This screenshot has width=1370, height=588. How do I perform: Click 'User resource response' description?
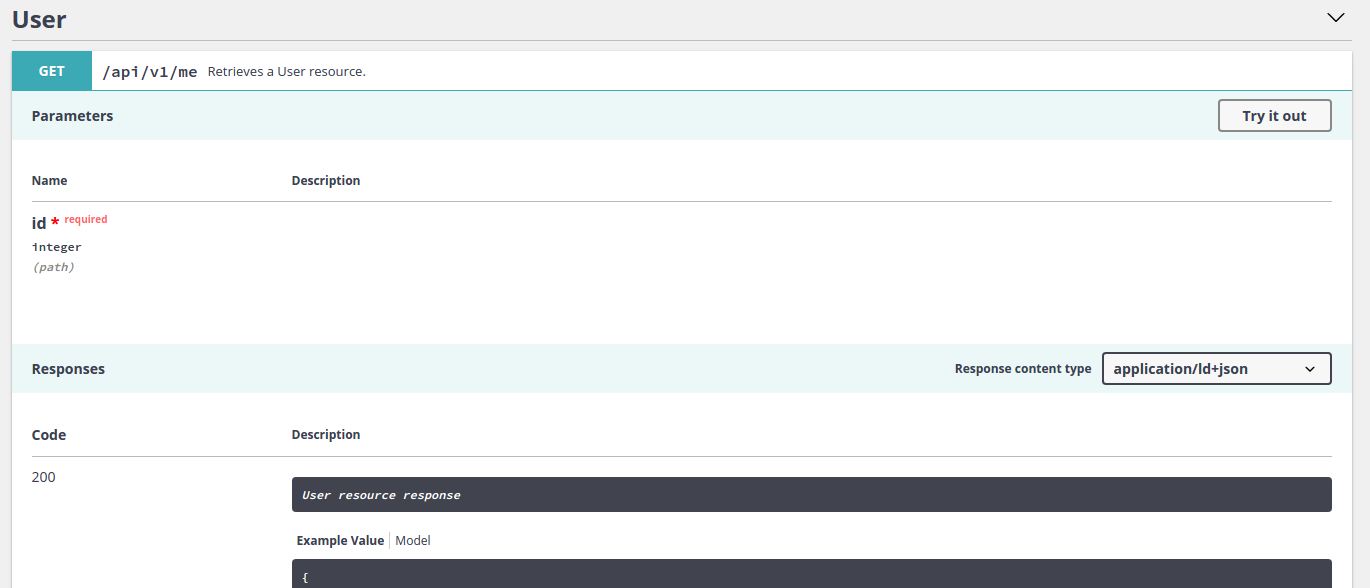click(381, 495)
